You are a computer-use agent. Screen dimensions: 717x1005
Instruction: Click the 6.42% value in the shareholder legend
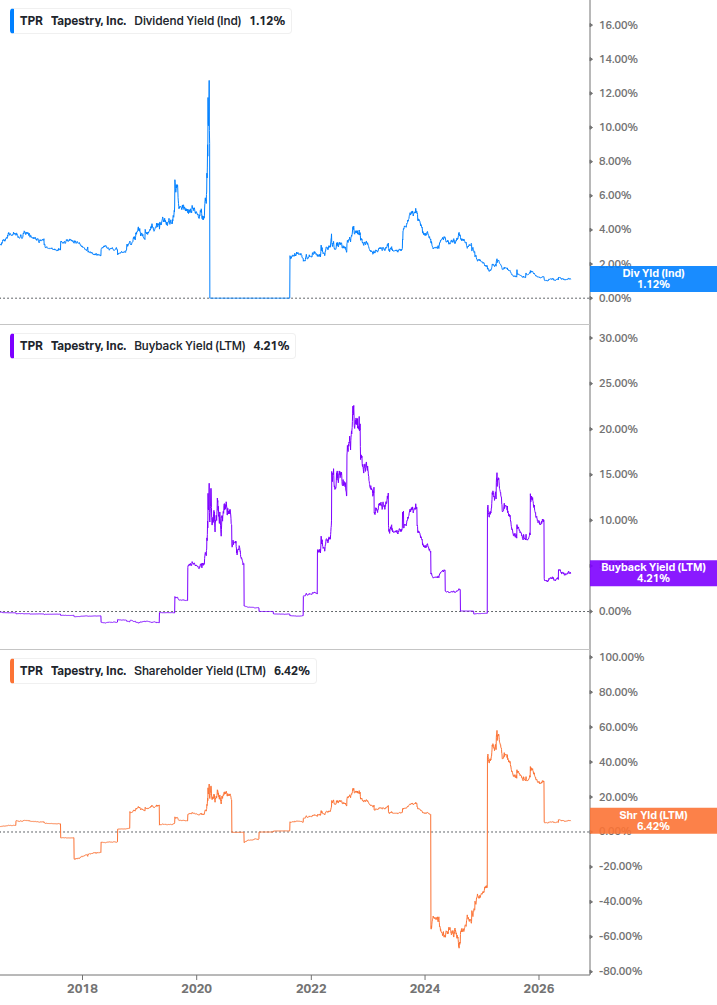click(292, 671)
